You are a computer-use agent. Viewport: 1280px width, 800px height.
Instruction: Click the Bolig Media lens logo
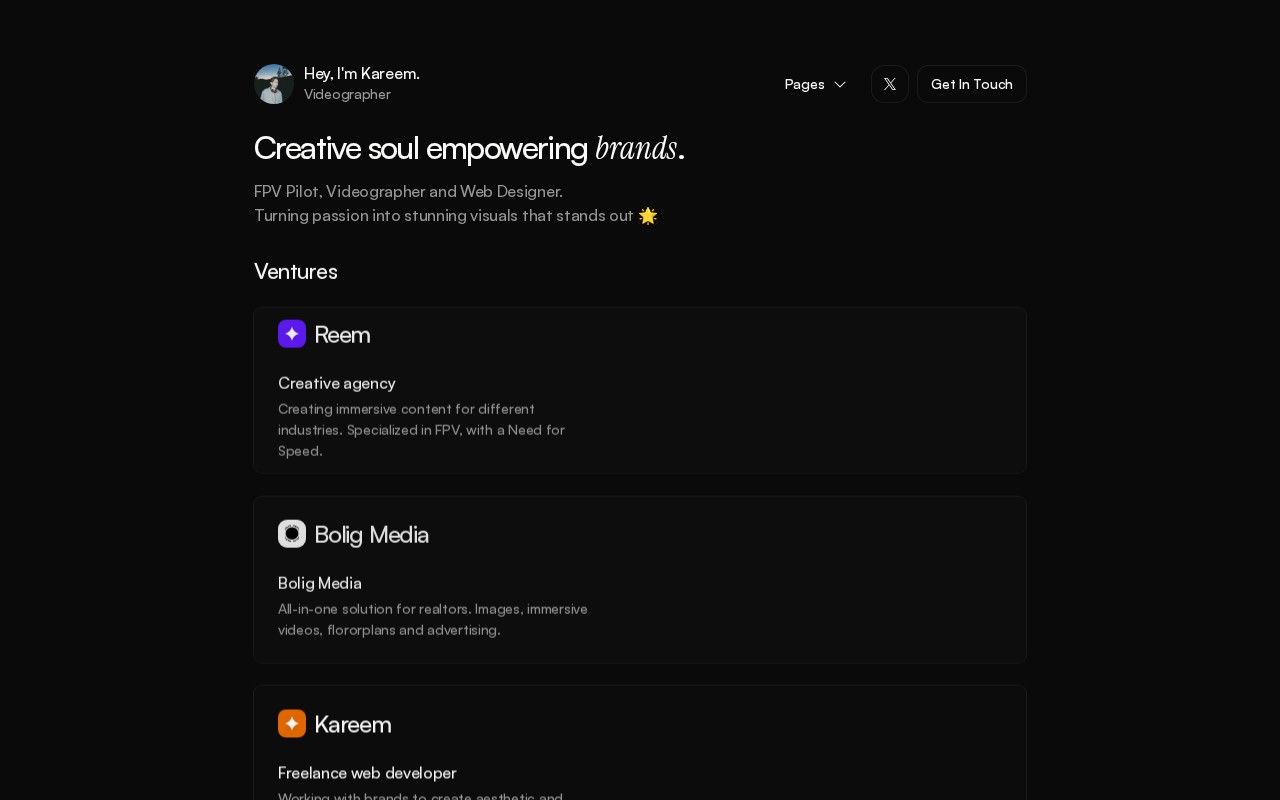click(292, 534)
